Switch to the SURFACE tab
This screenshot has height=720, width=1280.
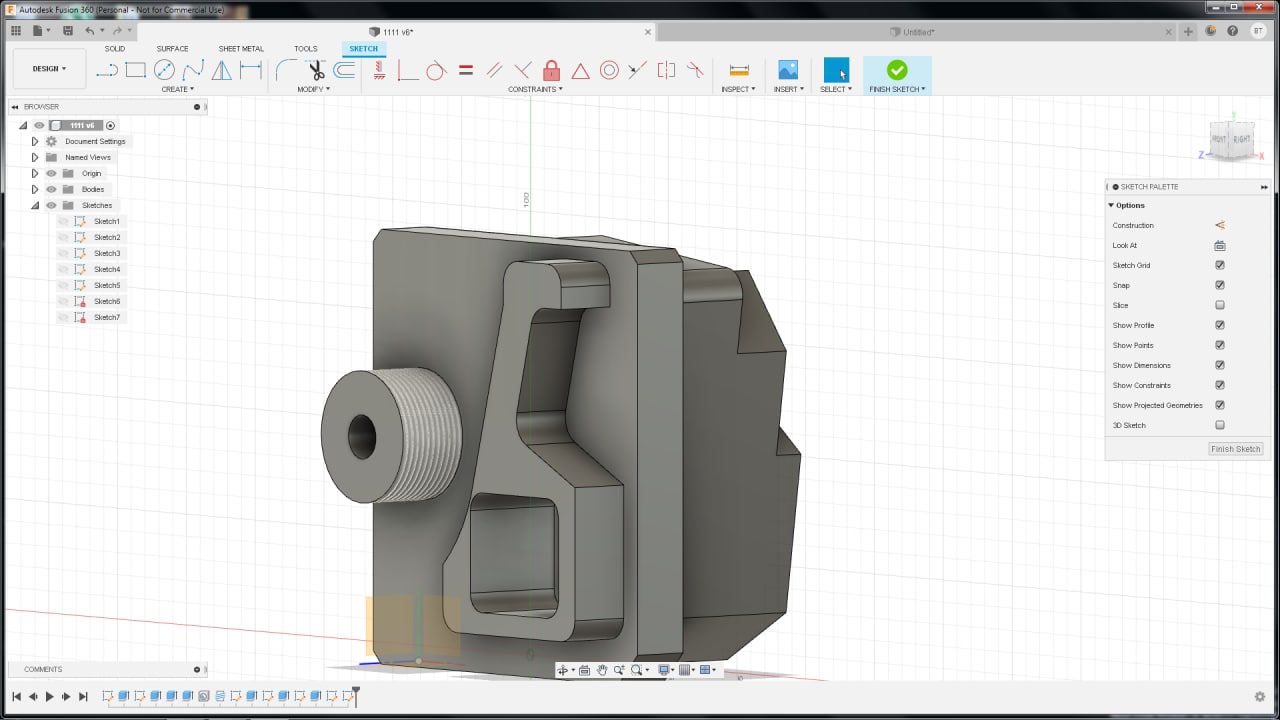click(172, 48)
